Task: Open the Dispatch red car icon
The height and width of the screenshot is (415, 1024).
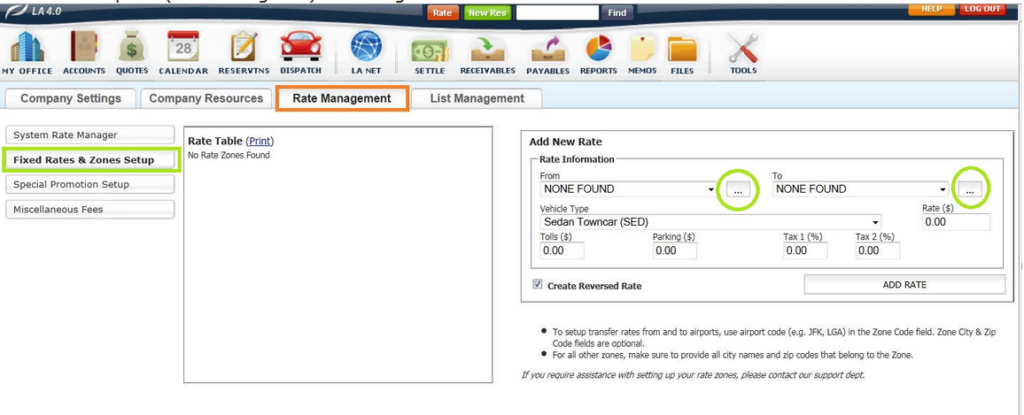Action: pos(300,48)
